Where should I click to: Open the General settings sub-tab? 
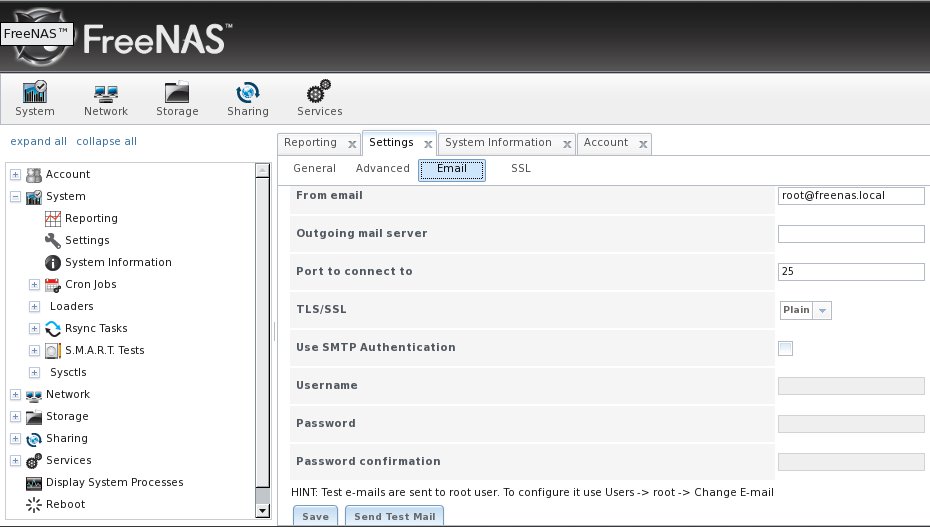click(314, 168)
